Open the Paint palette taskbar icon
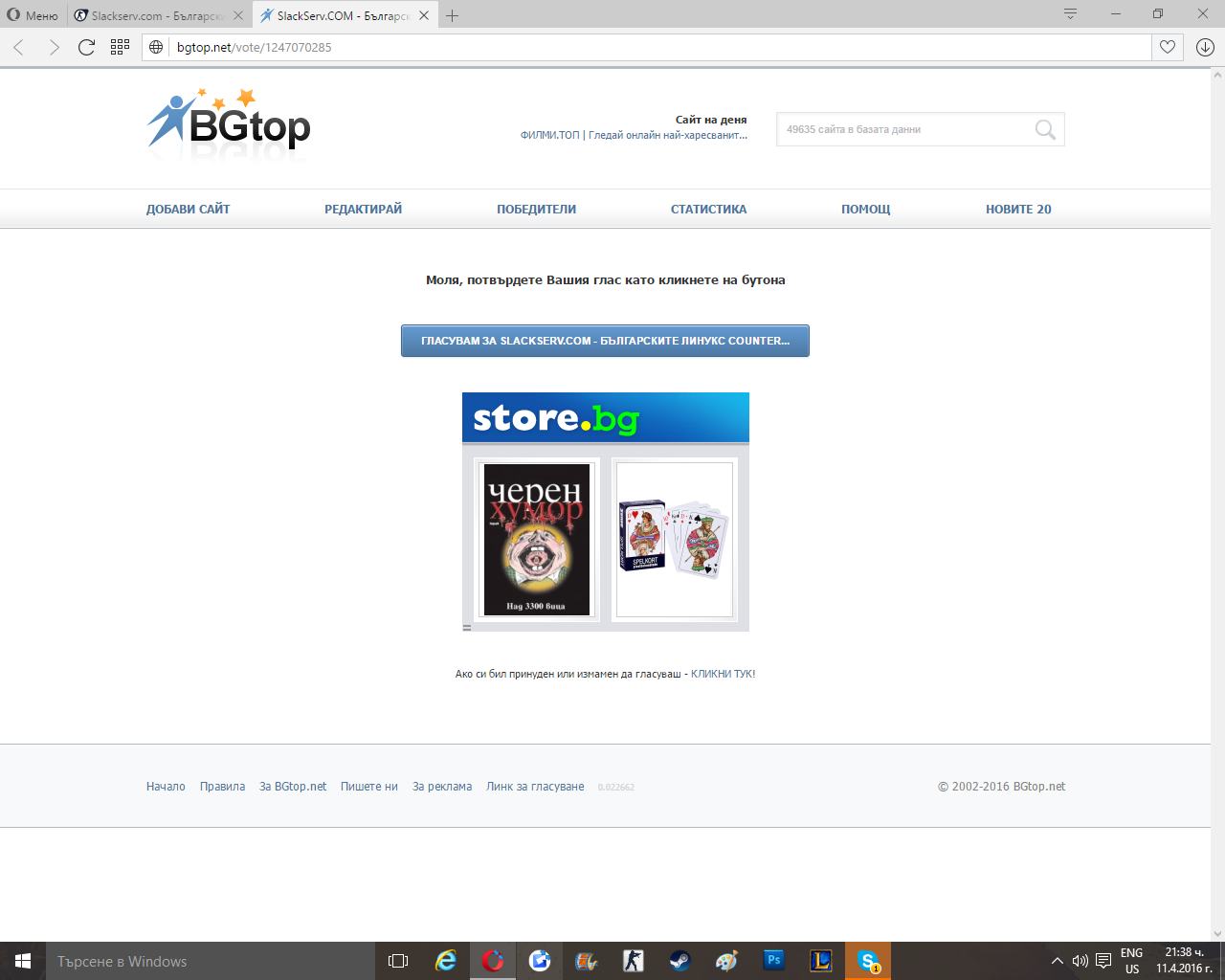Image resolution: width=1225 pixels, height=980 pixels. 726,961
